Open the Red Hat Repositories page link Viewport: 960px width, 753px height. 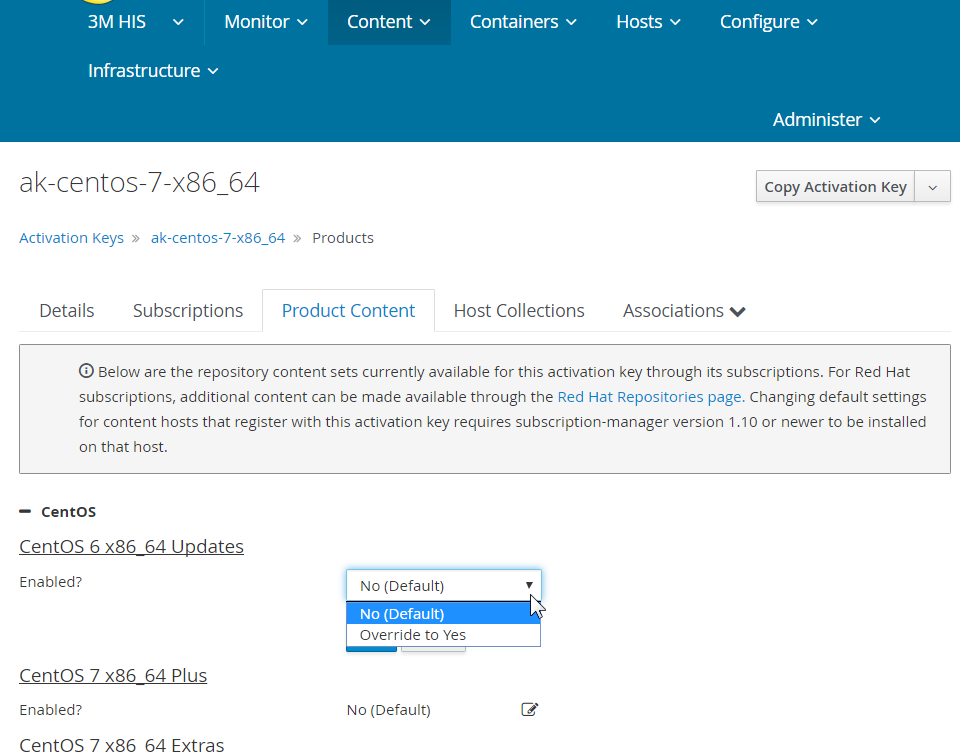click(x=650, y=397)
